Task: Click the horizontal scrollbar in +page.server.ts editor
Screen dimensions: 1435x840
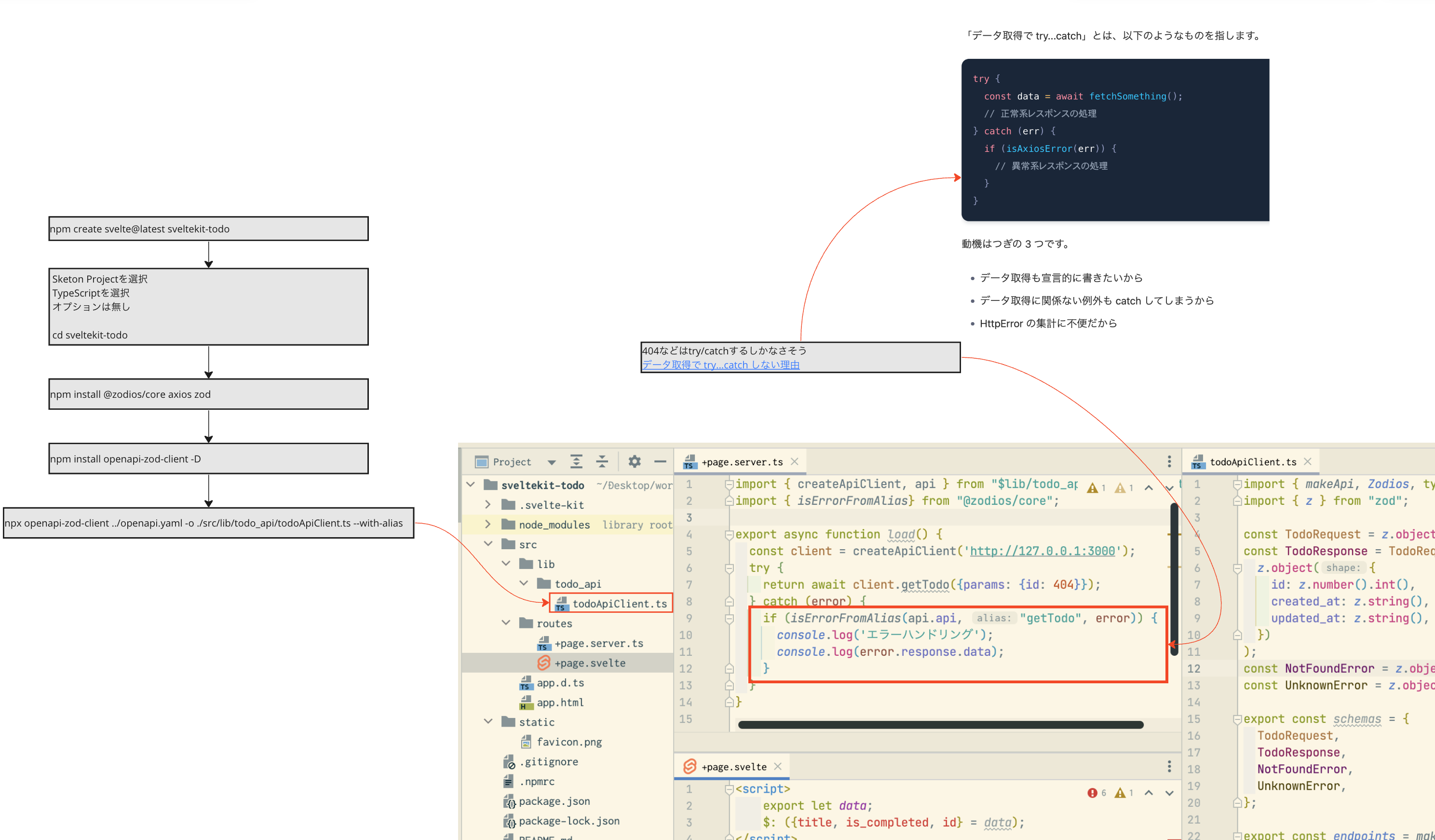Action: click(x=940, y=724)
